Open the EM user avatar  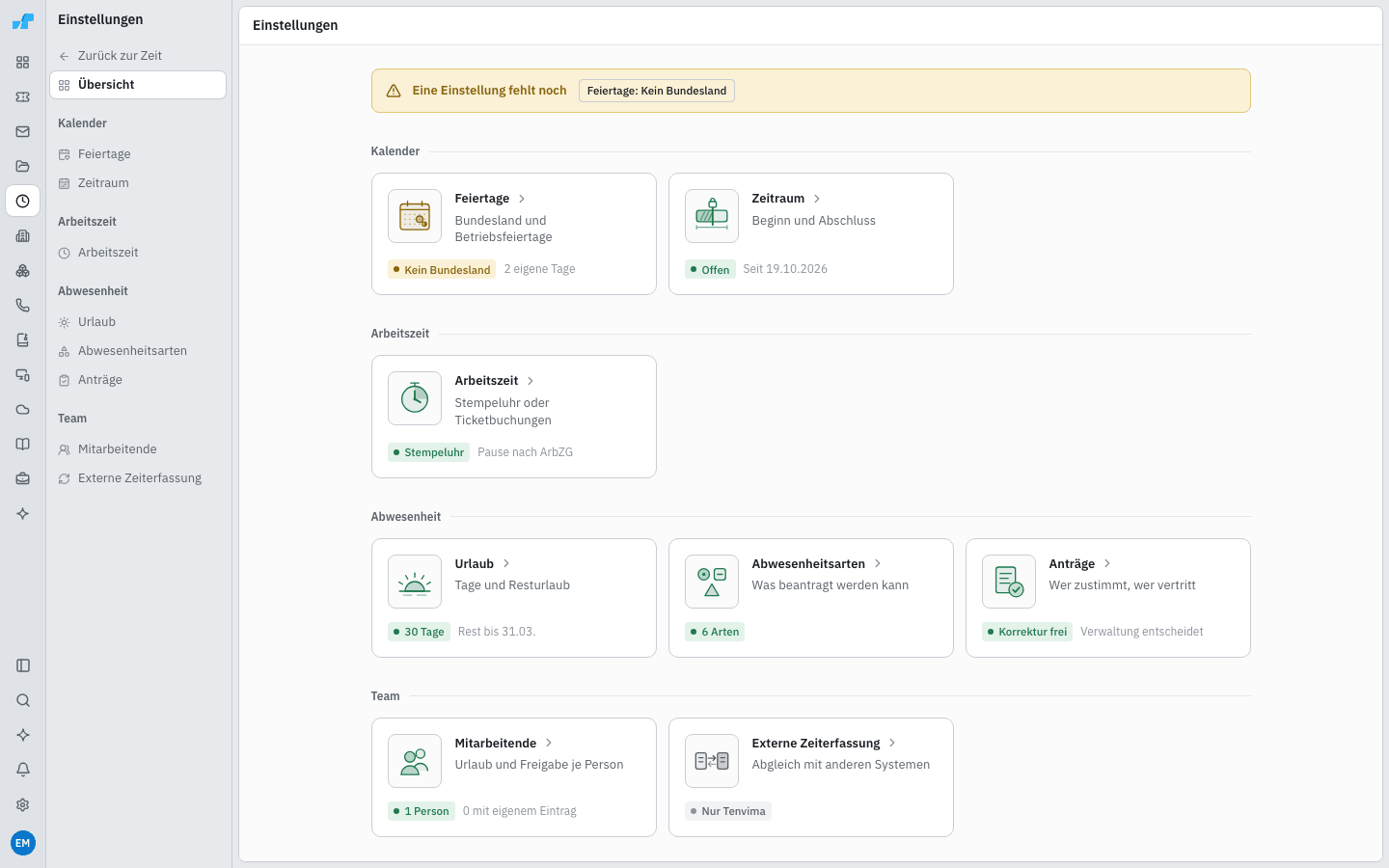coord(23,843)
